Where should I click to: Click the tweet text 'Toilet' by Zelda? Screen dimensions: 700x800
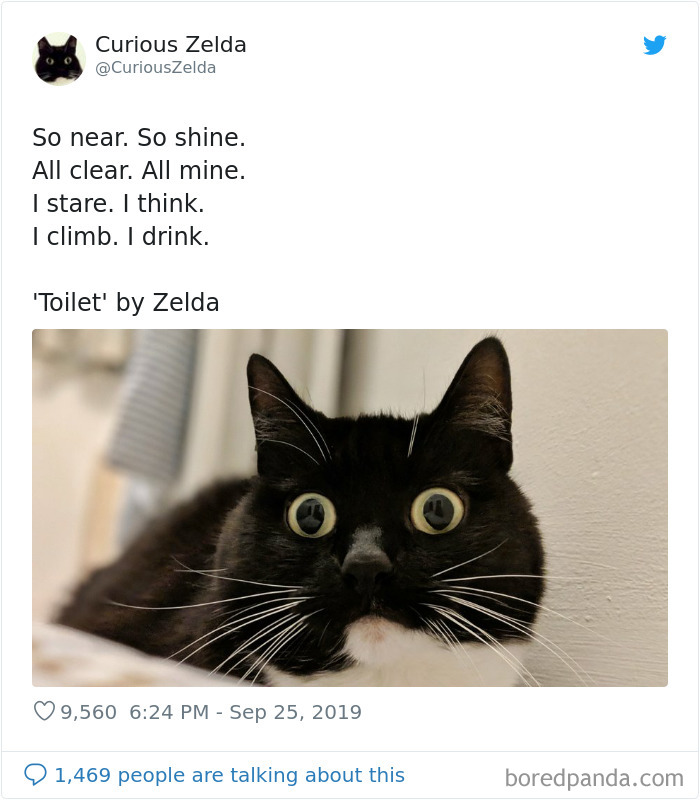[125, 301]
